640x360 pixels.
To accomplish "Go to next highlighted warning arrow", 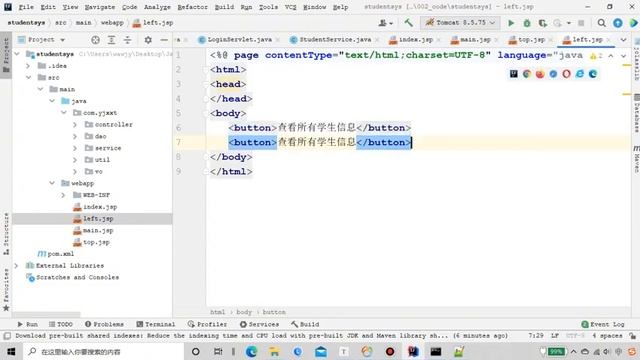I will click(x=623, y=56).
